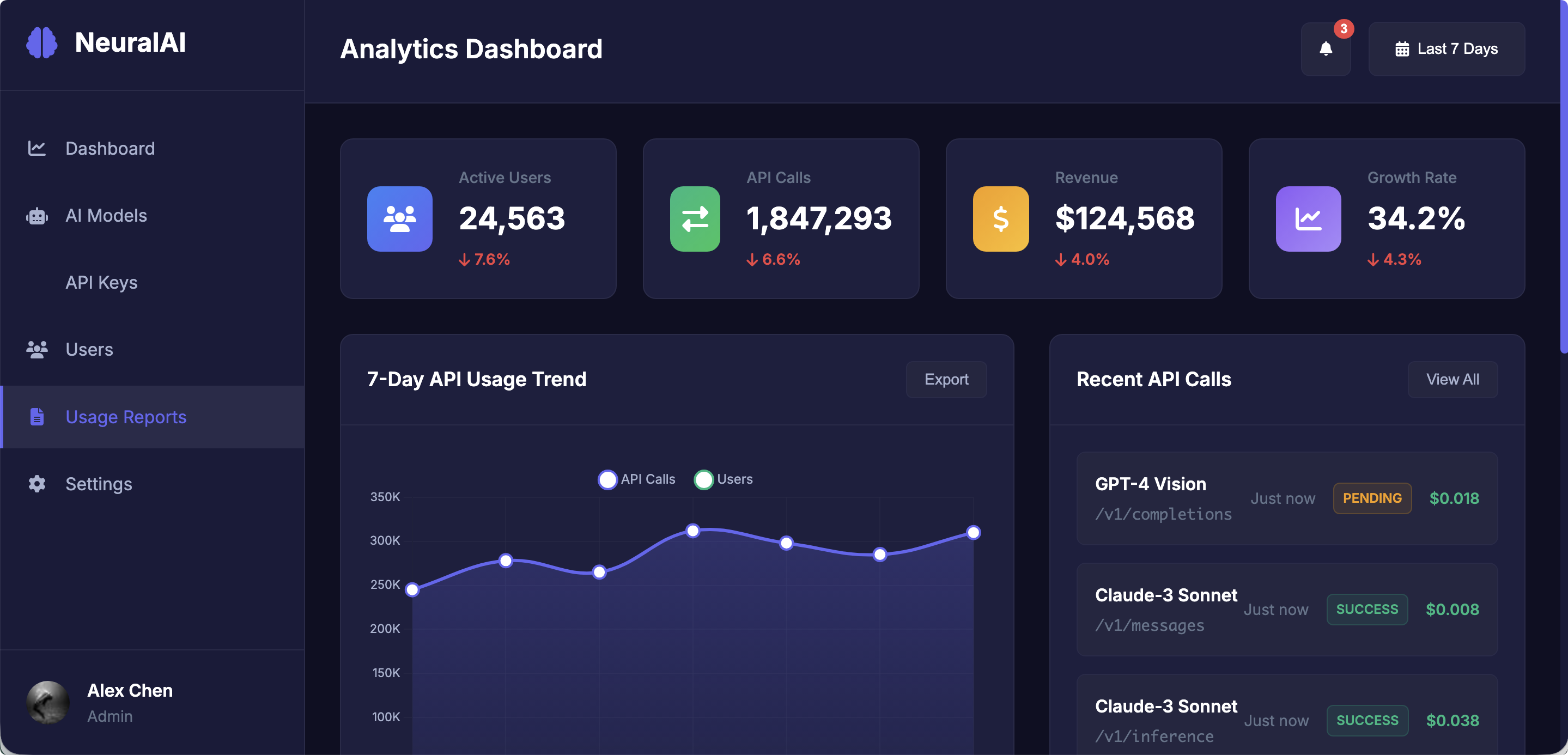Open the Dashboard menu item
1568x755 pixels.
tap(110, 149)
